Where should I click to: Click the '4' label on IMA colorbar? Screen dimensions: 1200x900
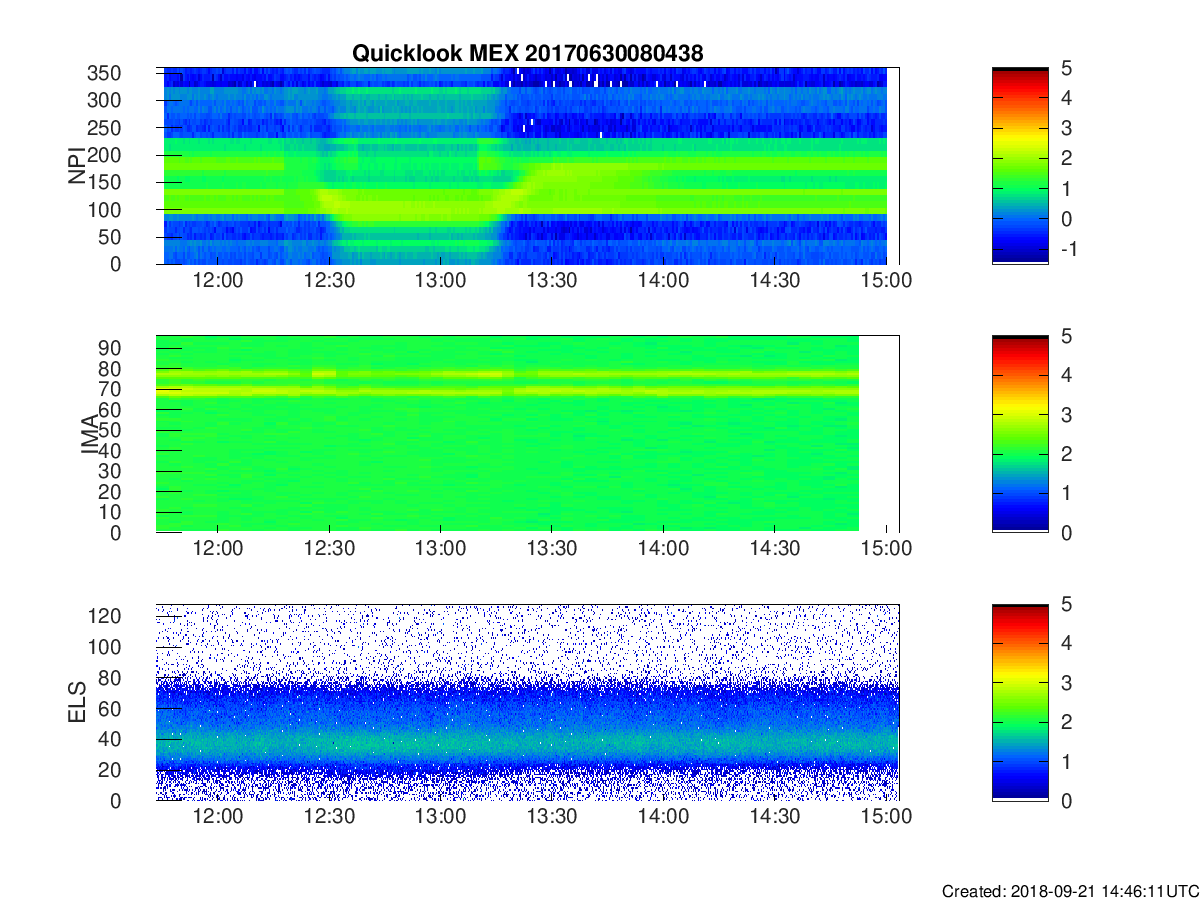click(1065, 376)
